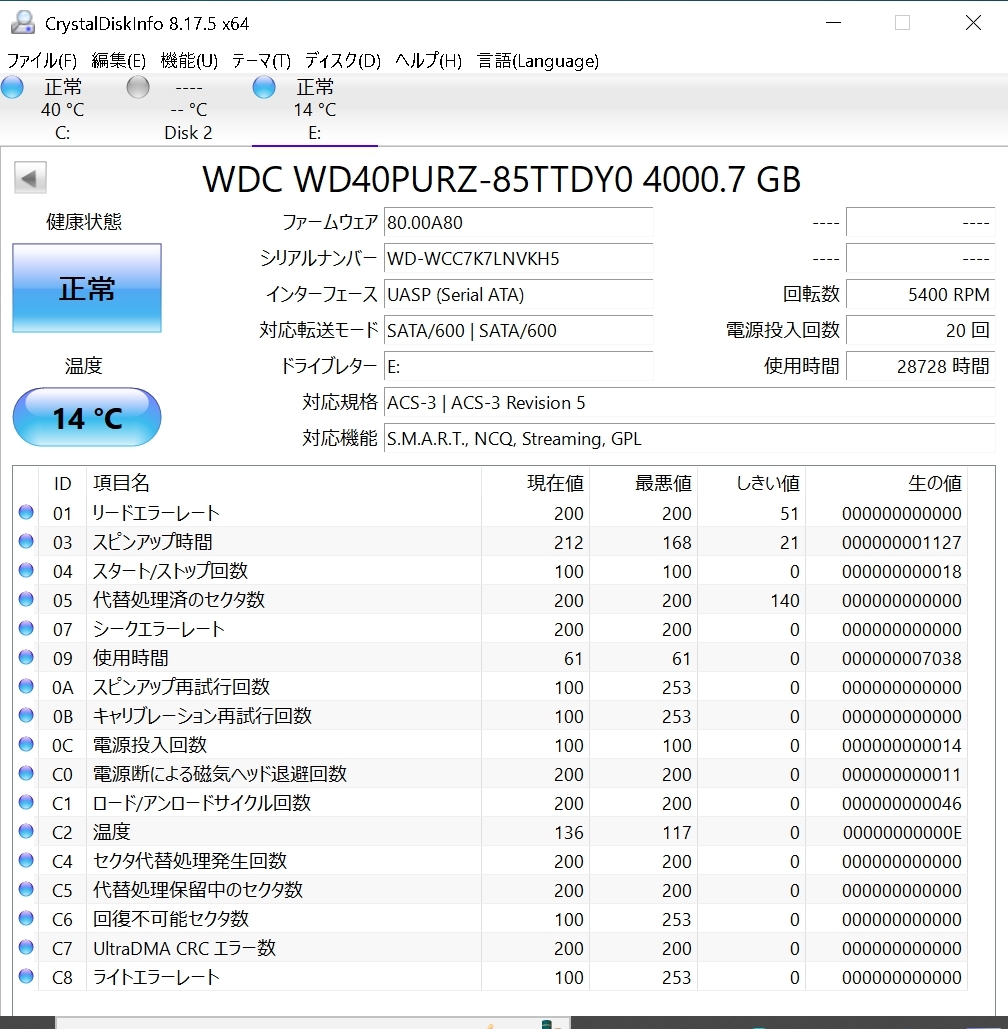
Task: Click the drive letter field E:
Action: pos(518,366)
